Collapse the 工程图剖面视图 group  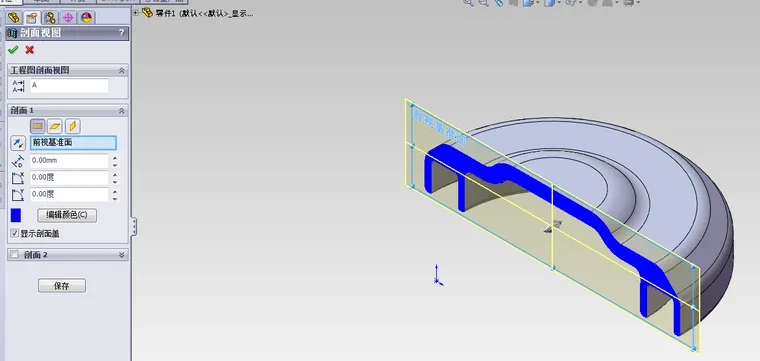coord(122,70)
